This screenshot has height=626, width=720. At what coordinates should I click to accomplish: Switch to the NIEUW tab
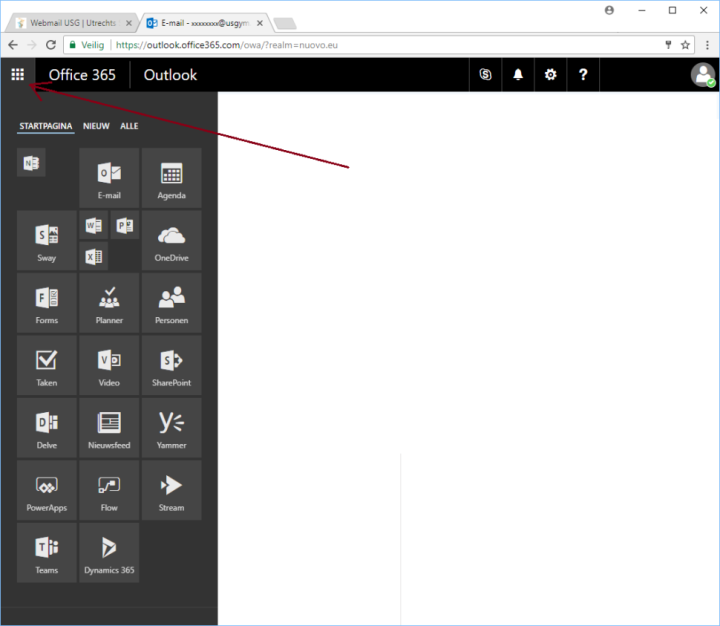[x=96, y=126]
